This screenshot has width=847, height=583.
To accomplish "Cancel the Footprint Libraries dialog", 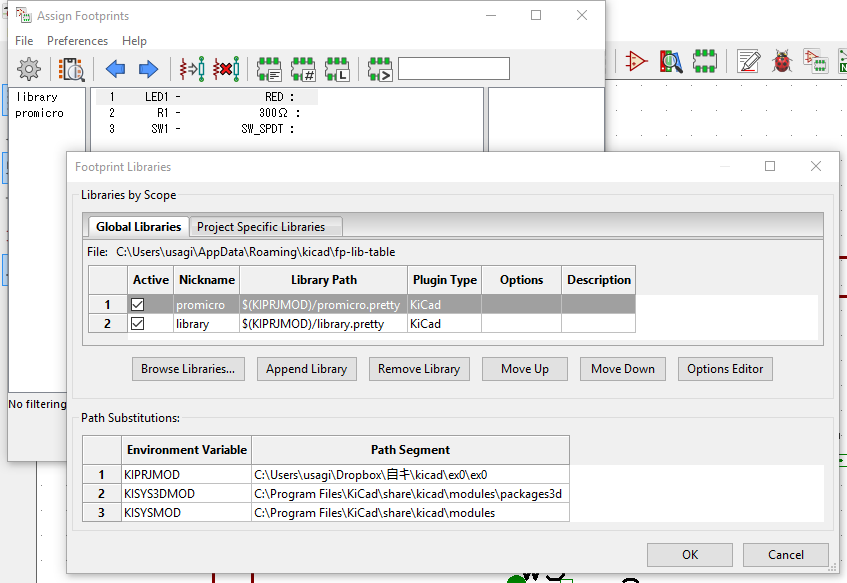I will coord(785,555).
